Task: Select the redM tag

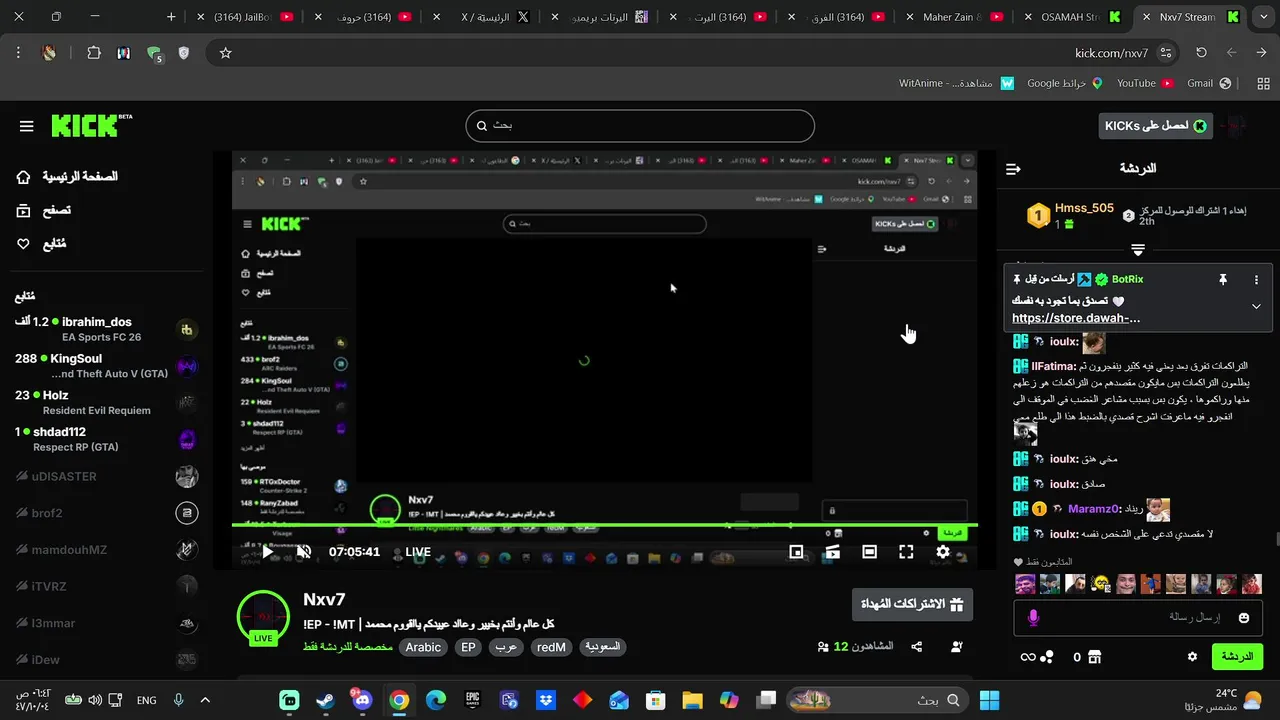Action: 551,647
